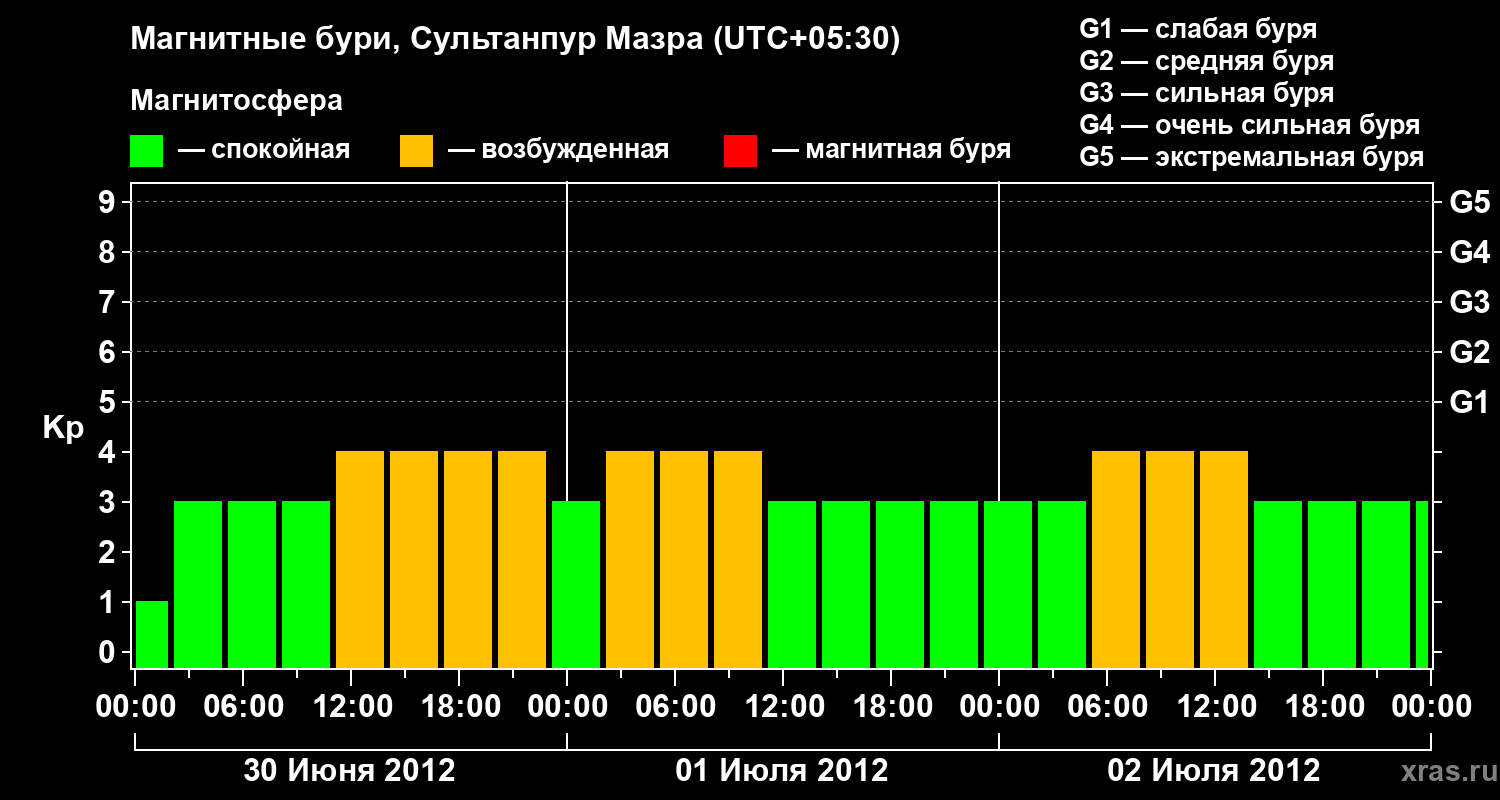Viewport: 1500px width, 800px height.
Task: Click the date label '30 Июня 2012'
Action: tap(350, 770)
